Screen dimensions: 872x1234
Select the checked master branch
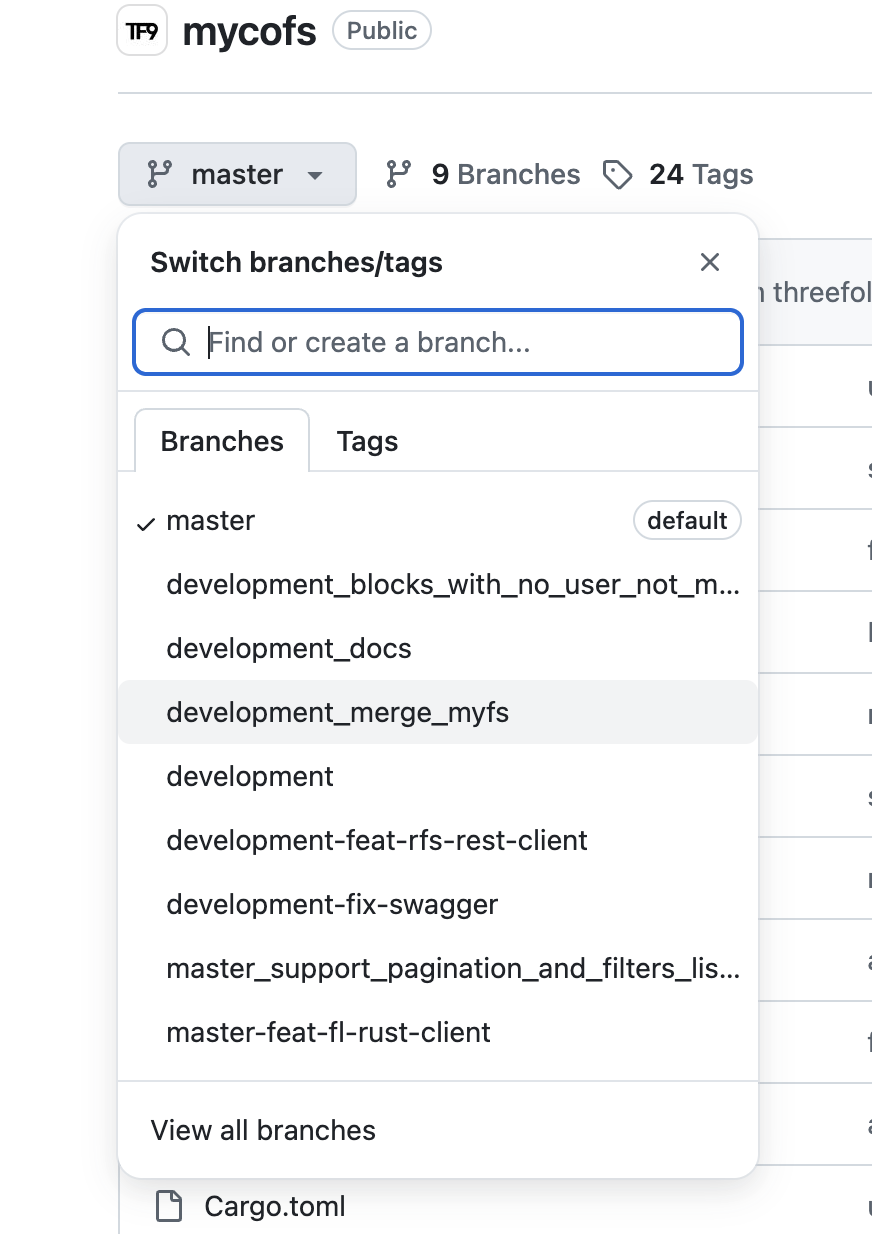pos(211,521)
